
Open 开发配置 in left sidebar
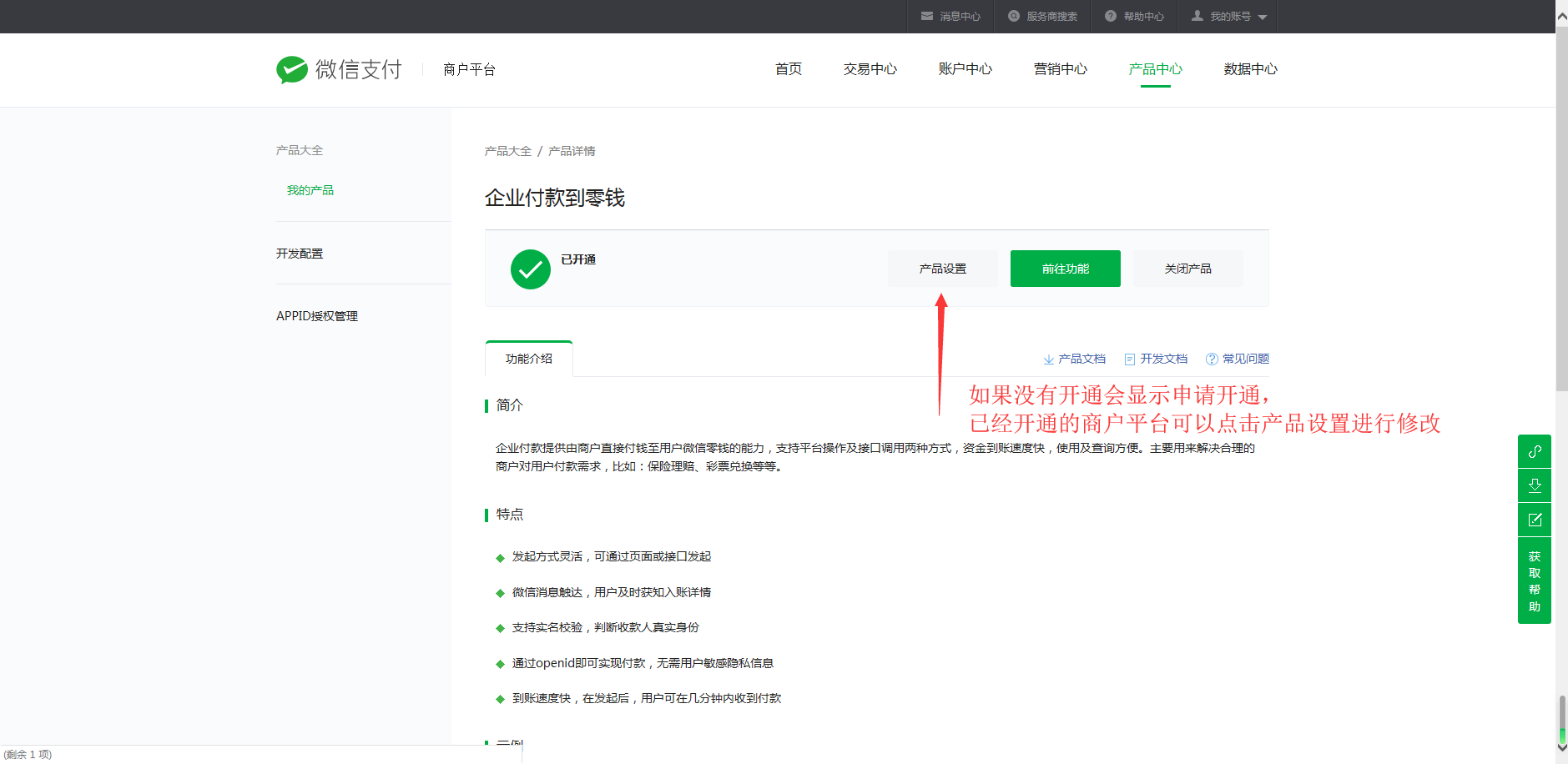click(x=299, y=254)
